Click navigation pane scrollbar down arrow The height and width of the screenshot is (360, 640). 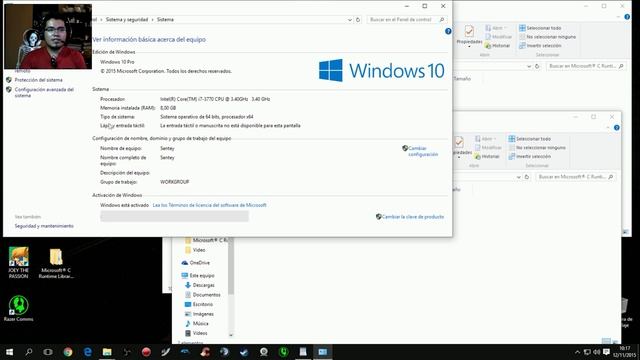(231, 335)
